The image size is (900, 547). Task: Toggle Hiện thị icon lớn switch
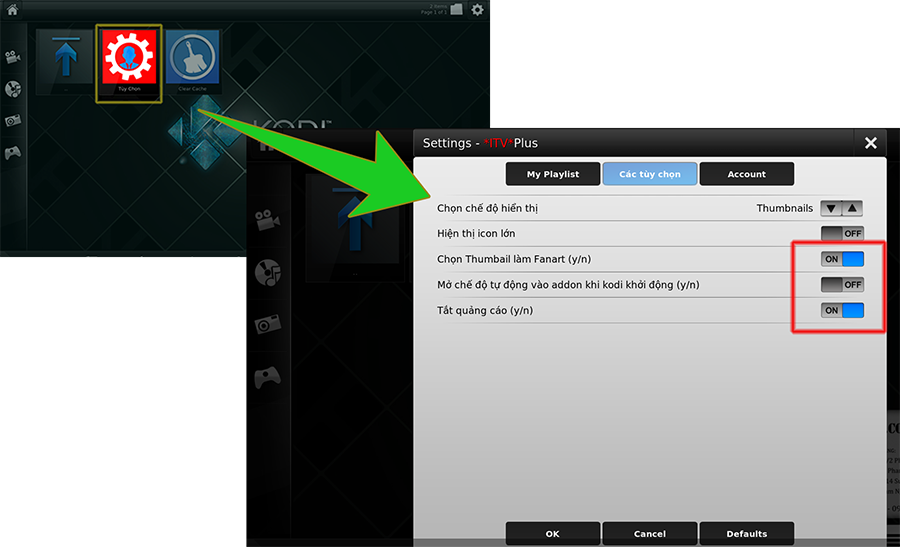(x=842, y=234)
